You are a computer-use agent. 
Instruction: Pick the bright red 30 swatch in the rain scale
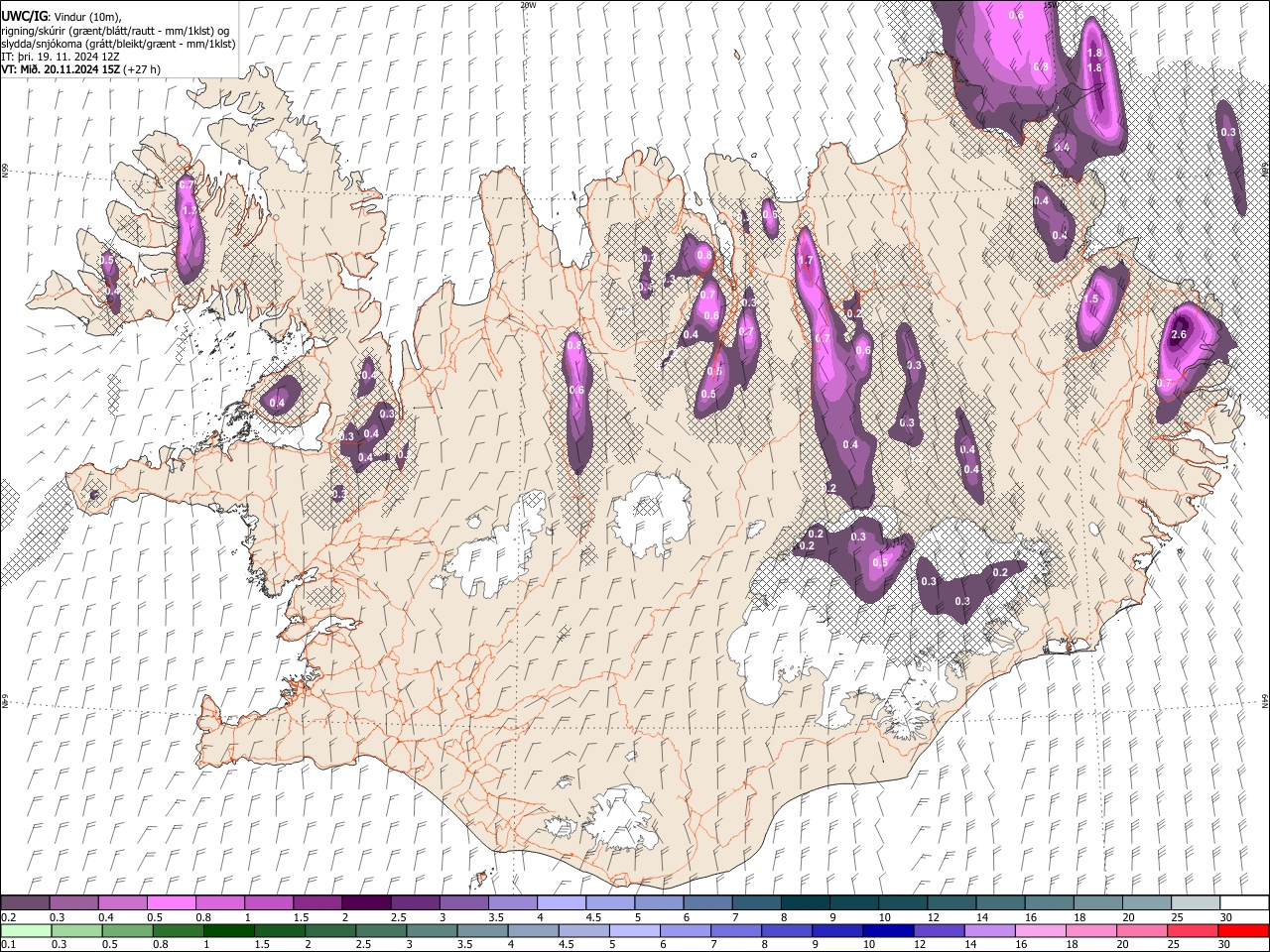tap(1243, 930)
